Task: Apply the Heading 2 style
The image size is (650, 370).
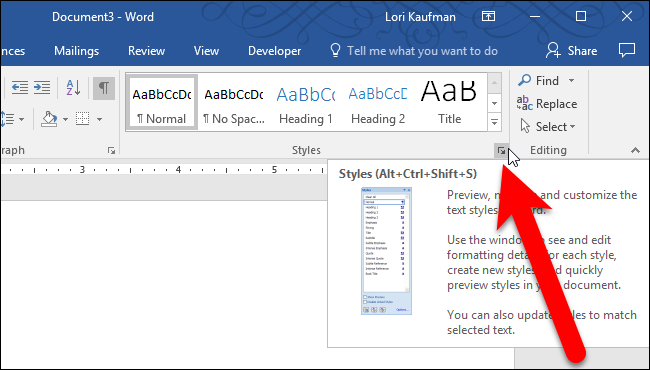Action: [x=378, y=102]
